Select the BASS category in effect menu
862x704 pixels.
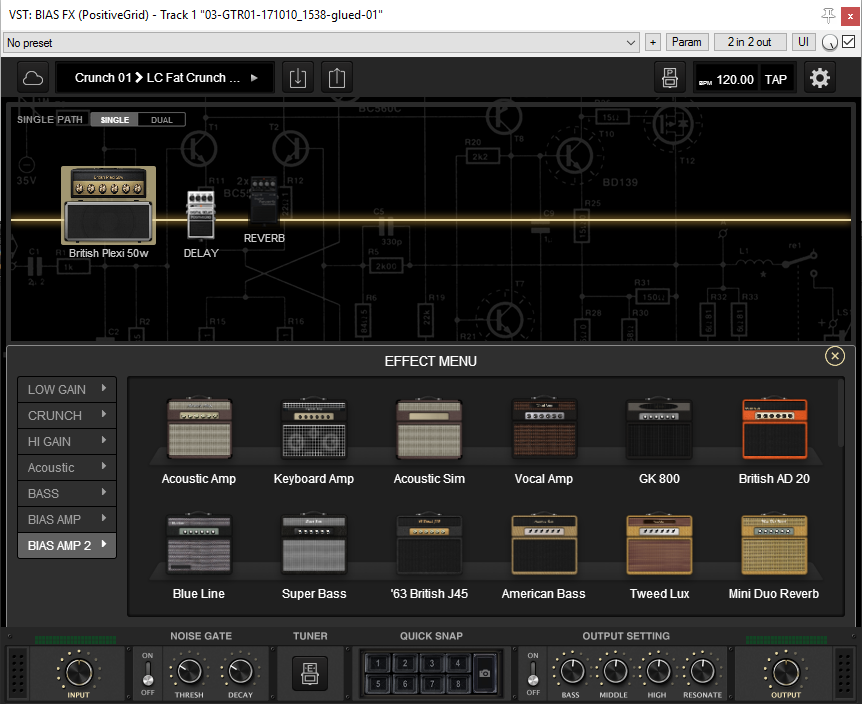coord(67,493)
